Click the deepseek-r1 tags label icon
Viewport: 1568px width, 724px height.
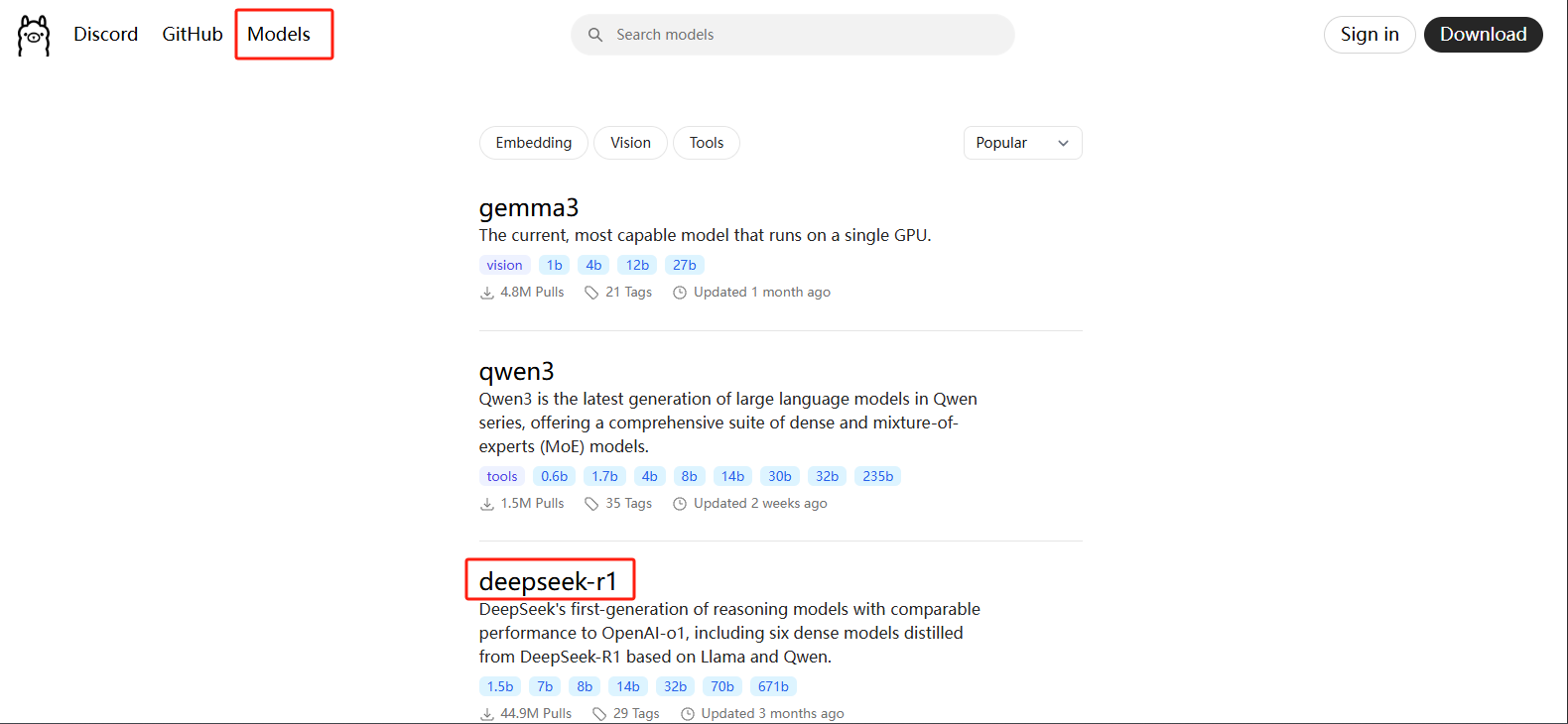[599, 714]
